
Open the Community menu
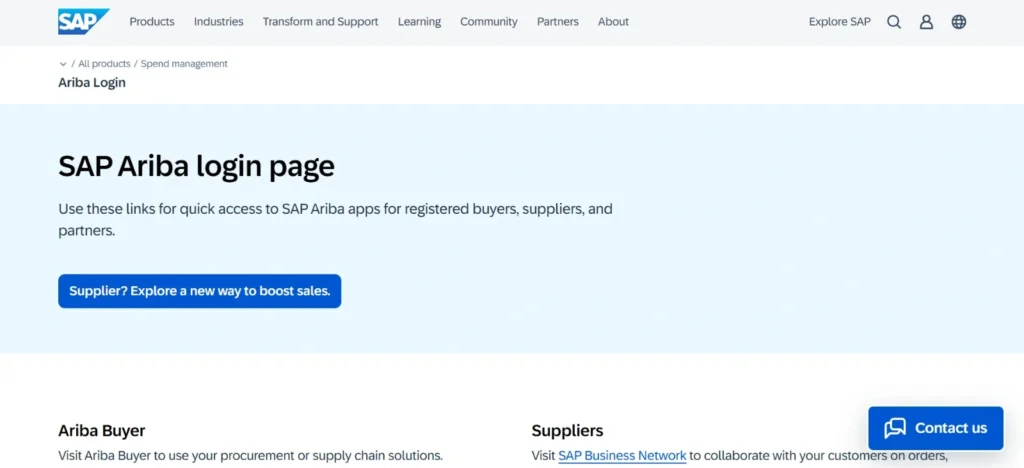[x=488, y=22]
